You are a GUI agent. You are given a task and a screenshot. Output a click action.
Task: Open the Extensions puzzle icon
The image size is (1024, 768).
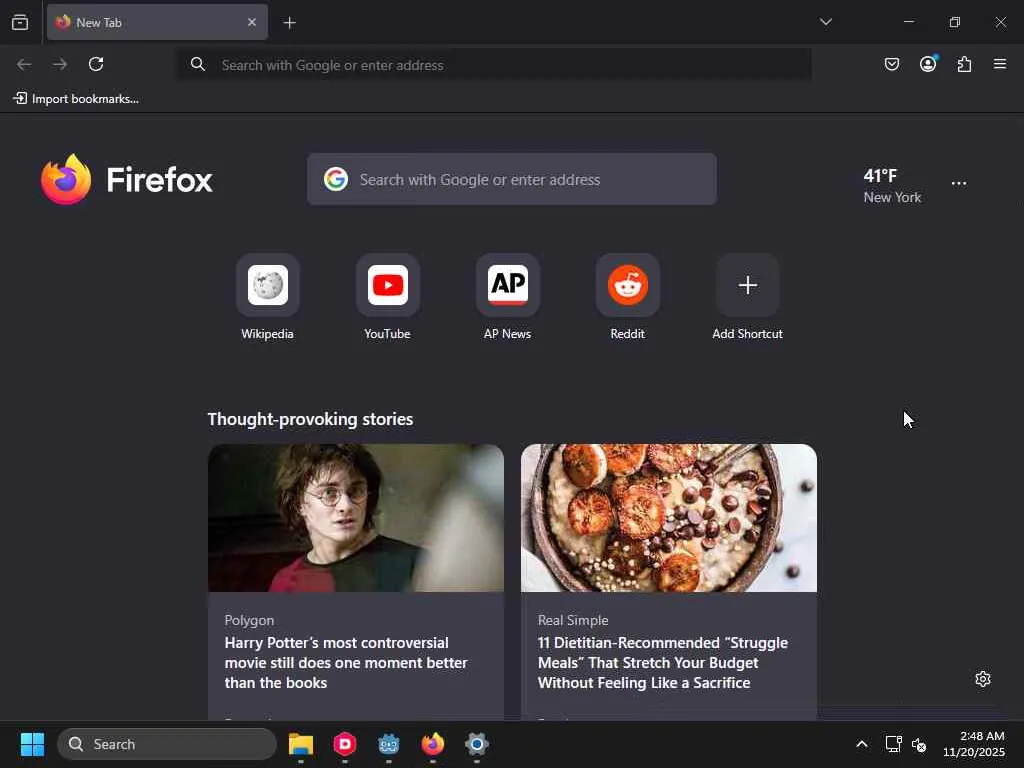(964, 64)
